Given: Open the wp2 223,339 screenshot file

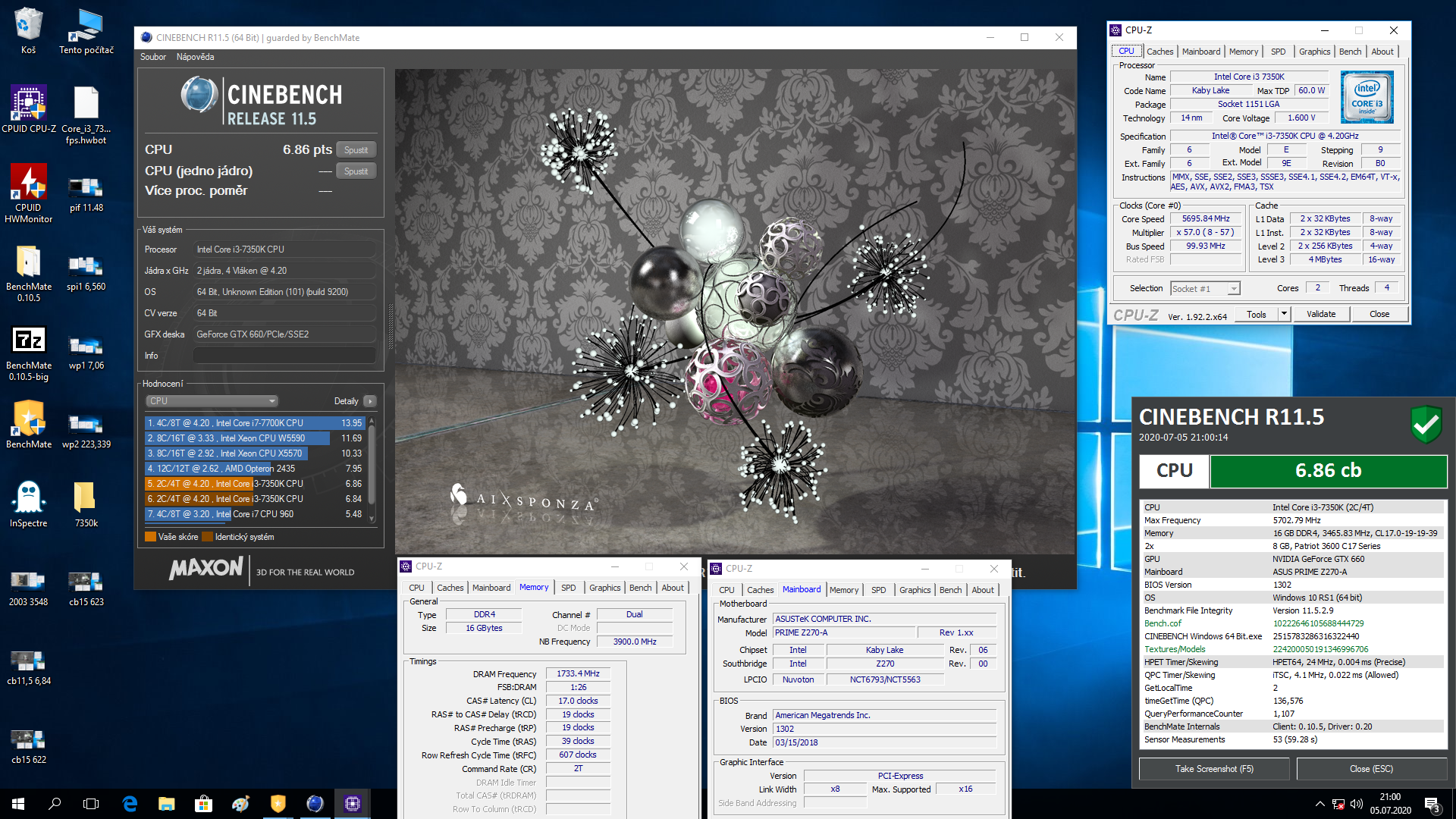Looking at the screenshot, I should (x=86, y=430).
